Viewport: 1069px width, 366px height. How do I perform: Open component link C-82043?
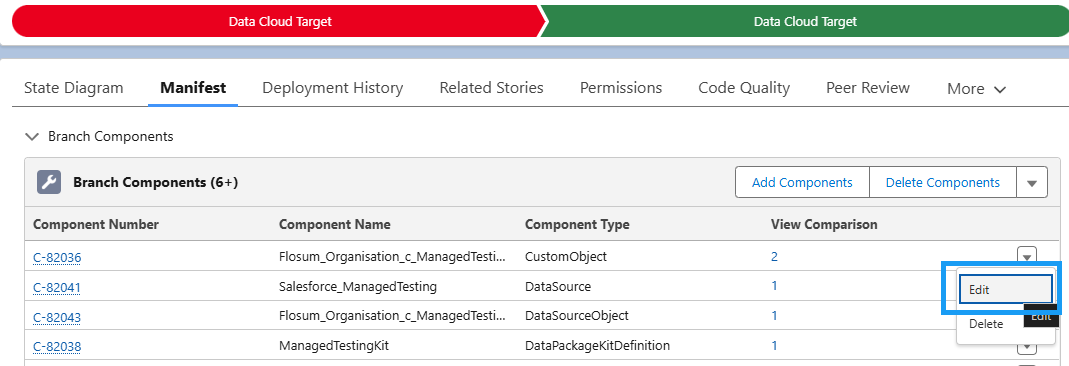click(57, 317)
